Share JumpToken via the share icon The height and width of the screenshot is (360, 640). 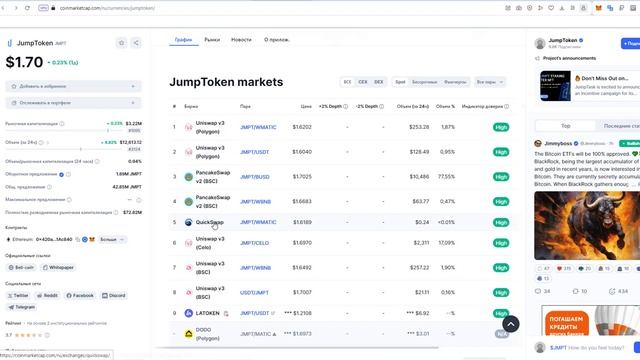click(136, 43)
